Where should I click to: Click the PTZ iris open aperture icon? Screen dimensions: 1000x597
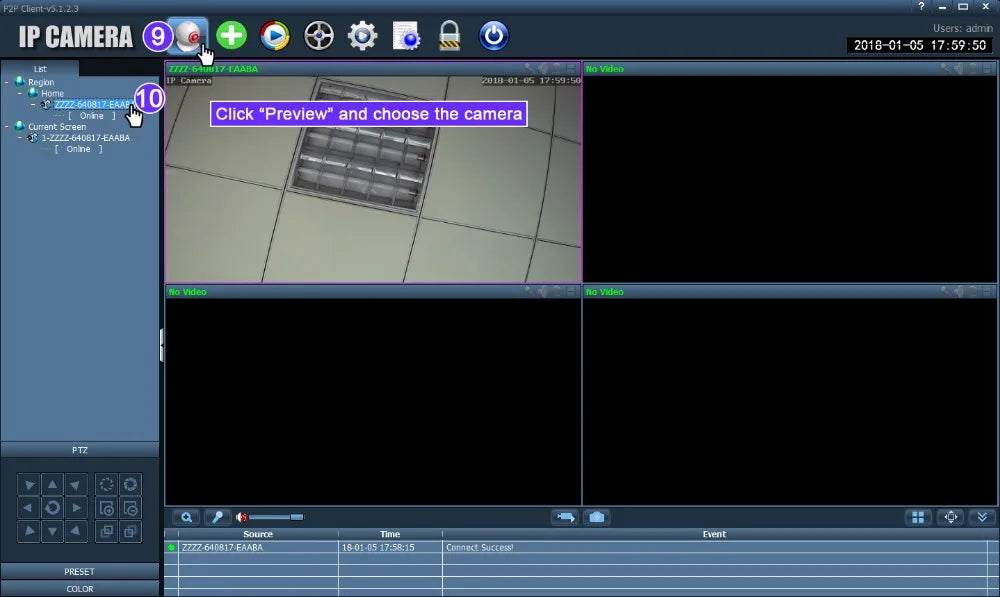pos(130,485)
